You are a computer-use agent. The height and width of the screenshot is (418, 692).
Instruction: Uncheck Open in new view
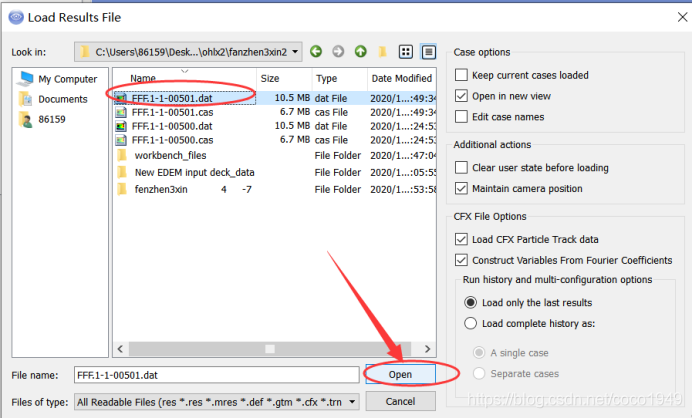[461, 96]
